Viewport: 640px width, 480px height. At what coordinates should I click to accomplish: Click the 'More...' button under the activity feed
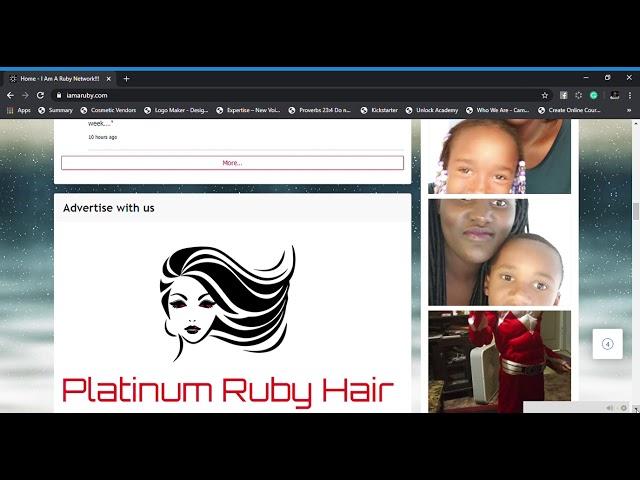pyautogui.click(x=232, y=163)
